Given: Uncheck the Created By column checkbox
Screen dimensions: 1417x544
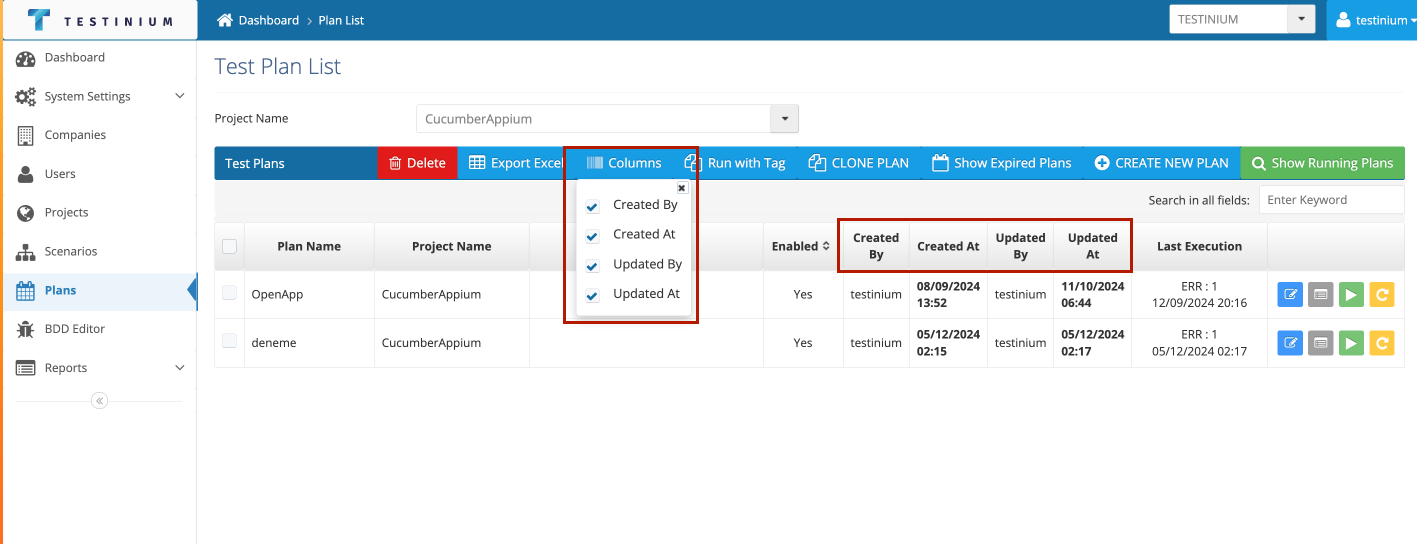Looking at the screenshot, I should pyautogui.click(x=592, y=206).
